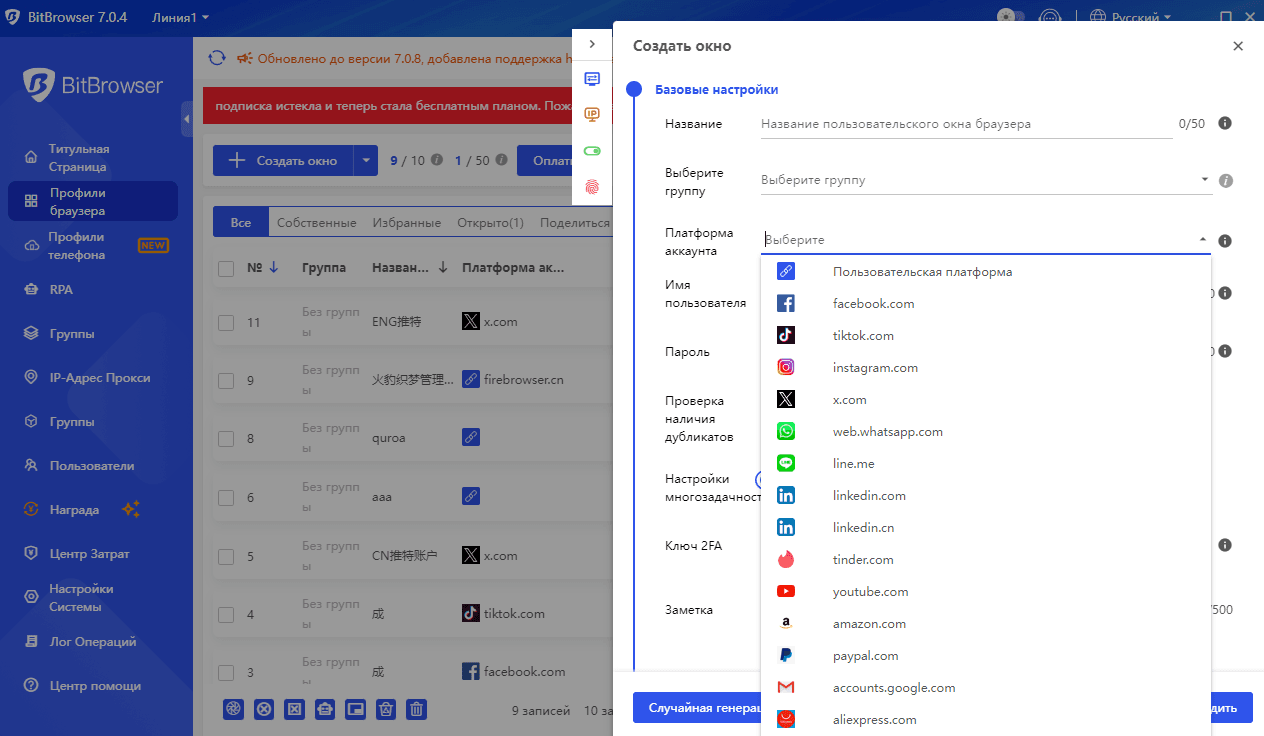Screen dimensions: 1264x736
Task: Click the fingerprint icon in side strip
Action: (592, 186)
